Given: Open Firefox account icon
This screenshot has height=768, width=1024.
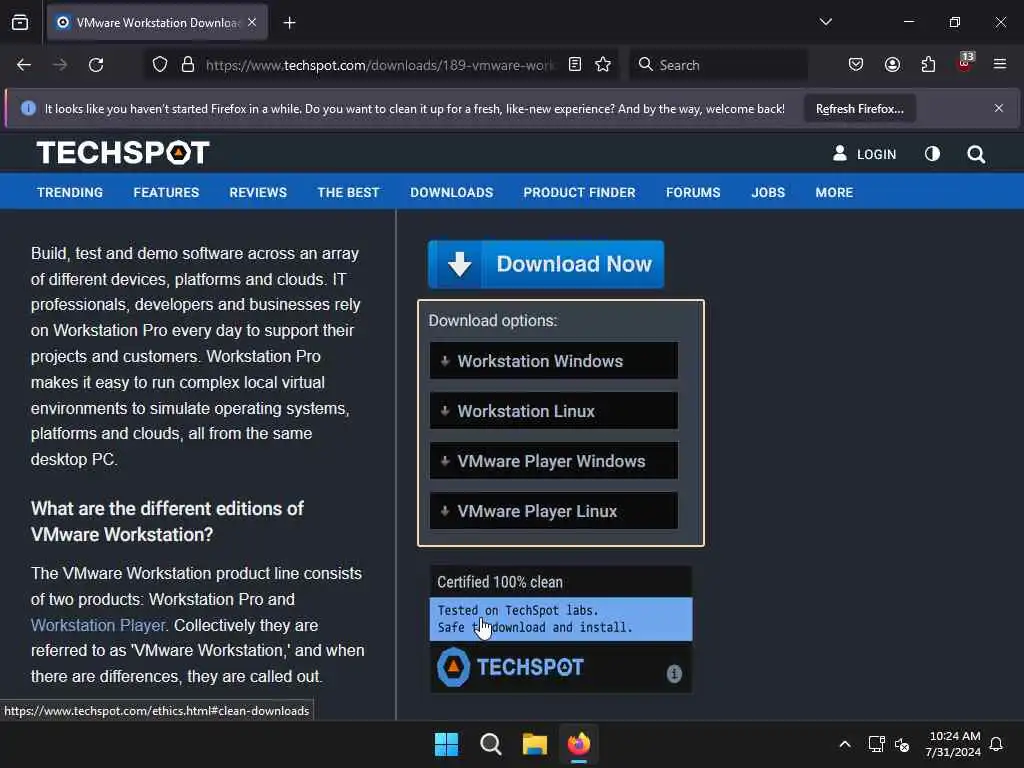Looking at the screenshot, I should click(892, 65).
